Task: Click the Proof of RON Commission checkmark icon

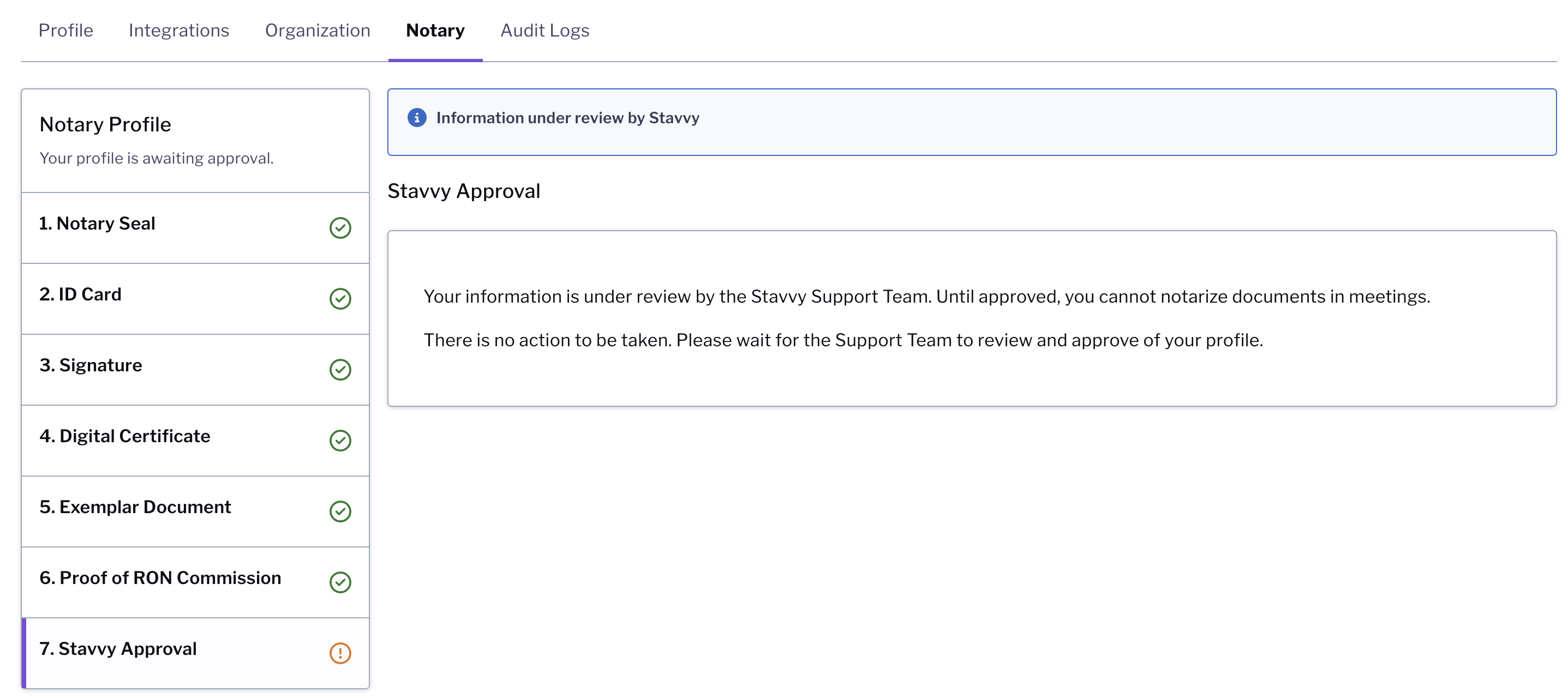Action: click(x=340, y=582)
